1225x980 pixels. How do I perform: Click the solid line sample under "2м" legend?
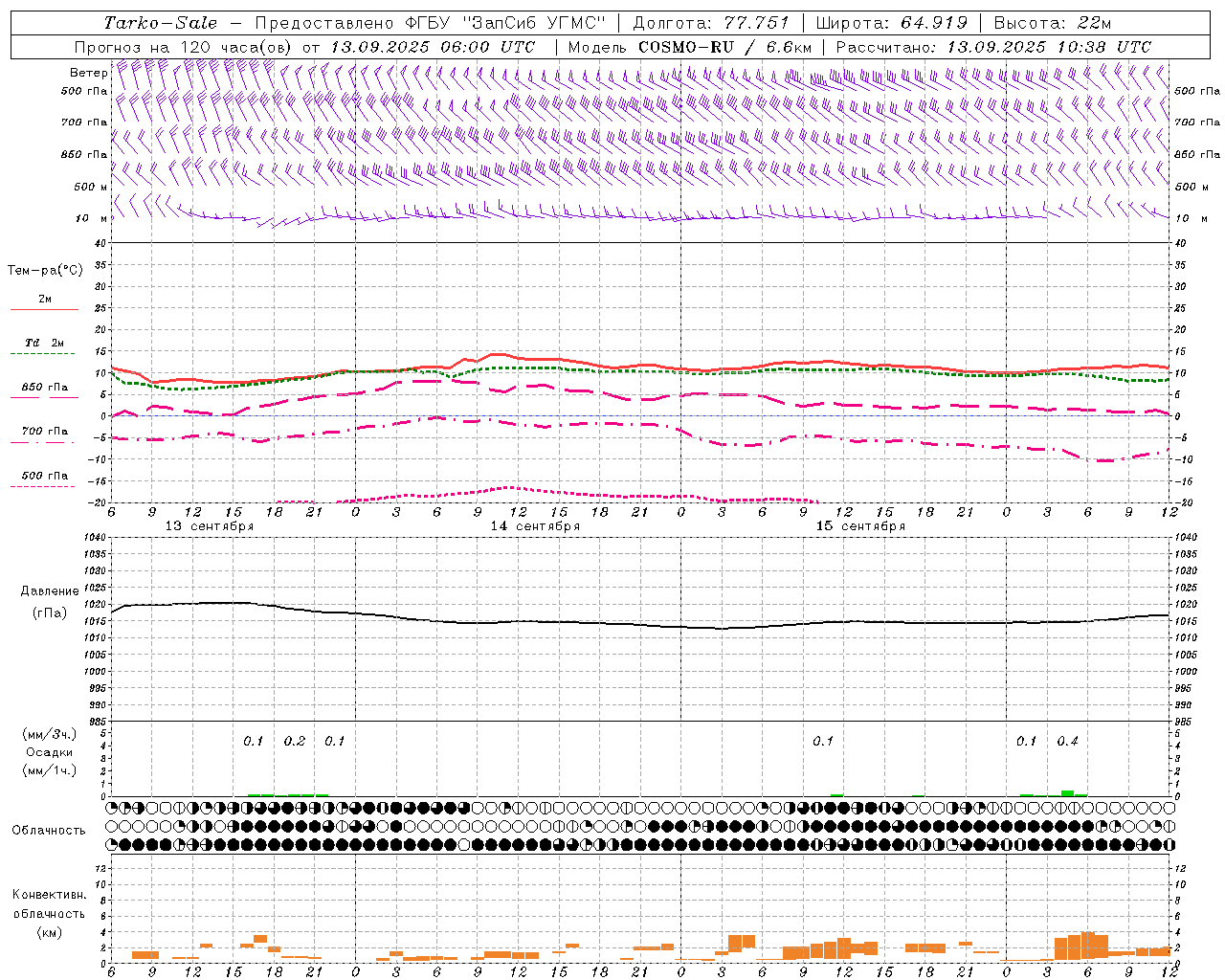point(44,309)
